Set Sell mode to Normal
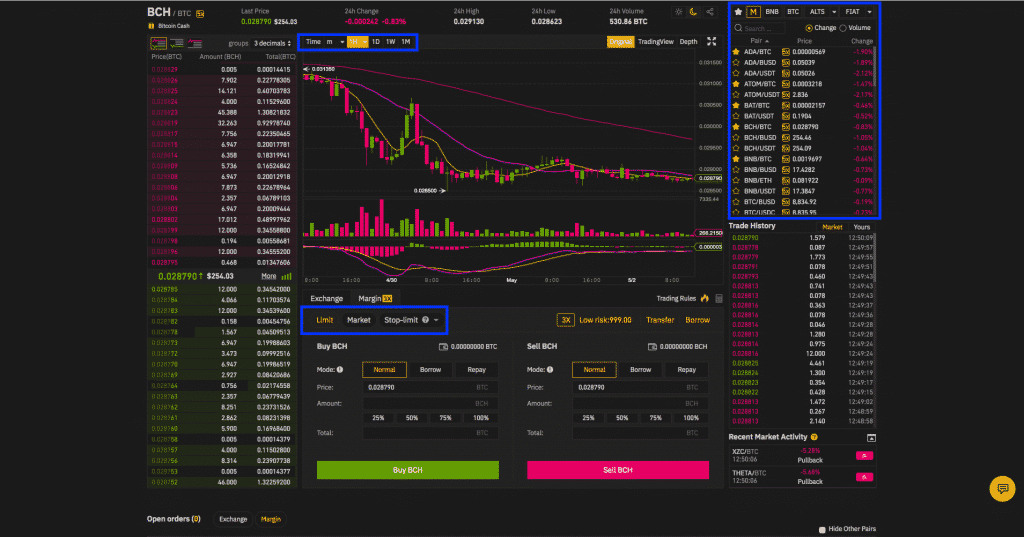Viewport: 1024px width, 537px height. [594, 370]
